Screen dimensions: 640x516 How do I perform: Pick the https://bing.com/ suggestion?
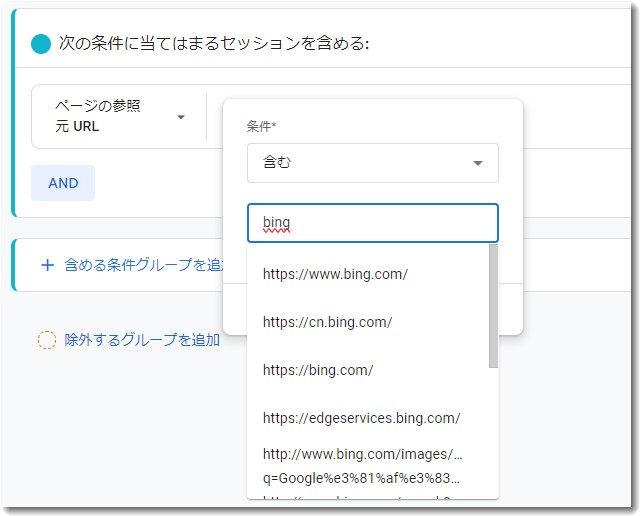(x=318, y=370)
